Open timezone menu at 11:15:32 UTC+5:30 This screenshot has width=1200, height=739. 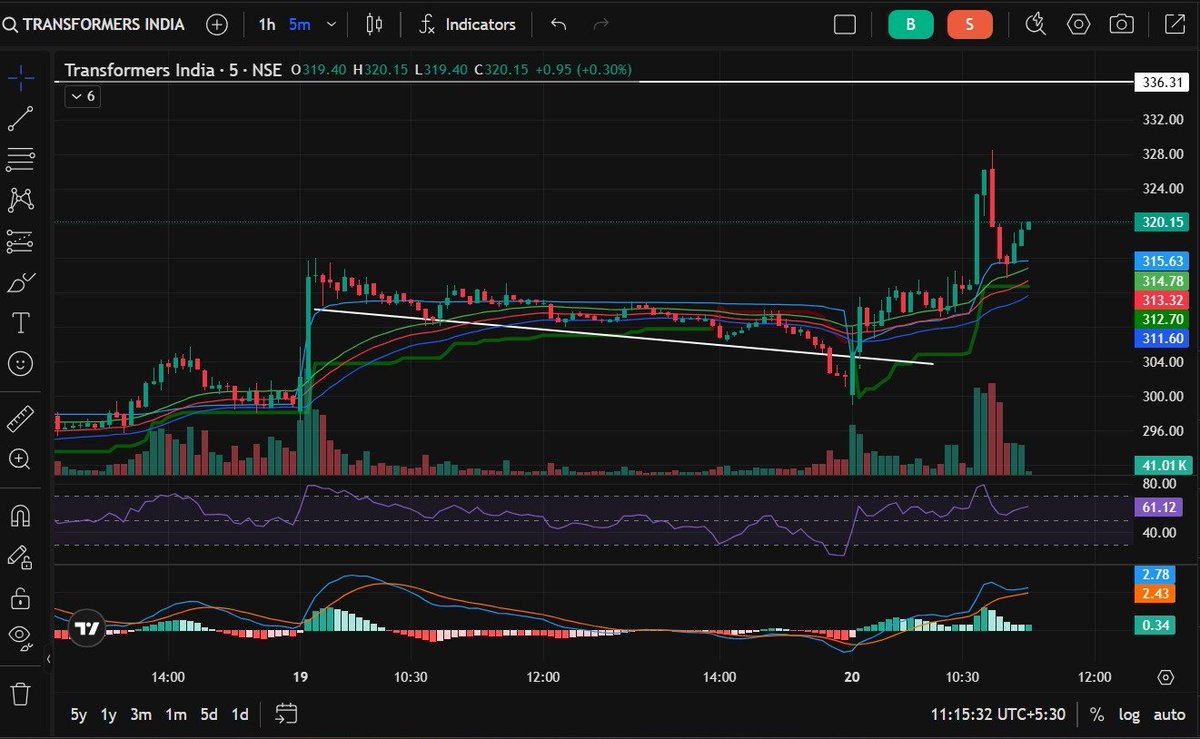(x=997, y=714)
